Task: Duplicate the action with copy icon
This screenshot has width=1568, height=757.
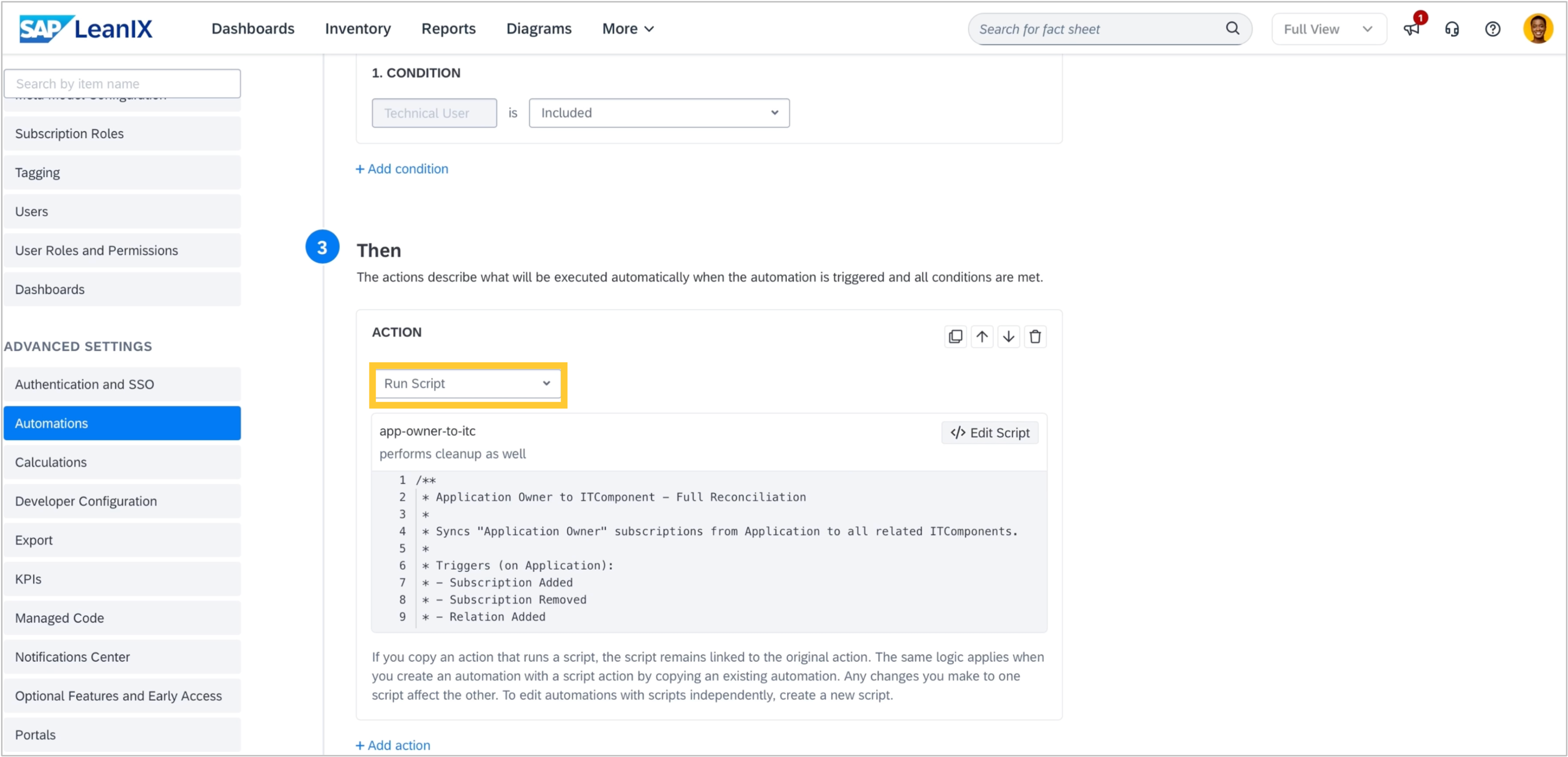Action: point(955,337)
